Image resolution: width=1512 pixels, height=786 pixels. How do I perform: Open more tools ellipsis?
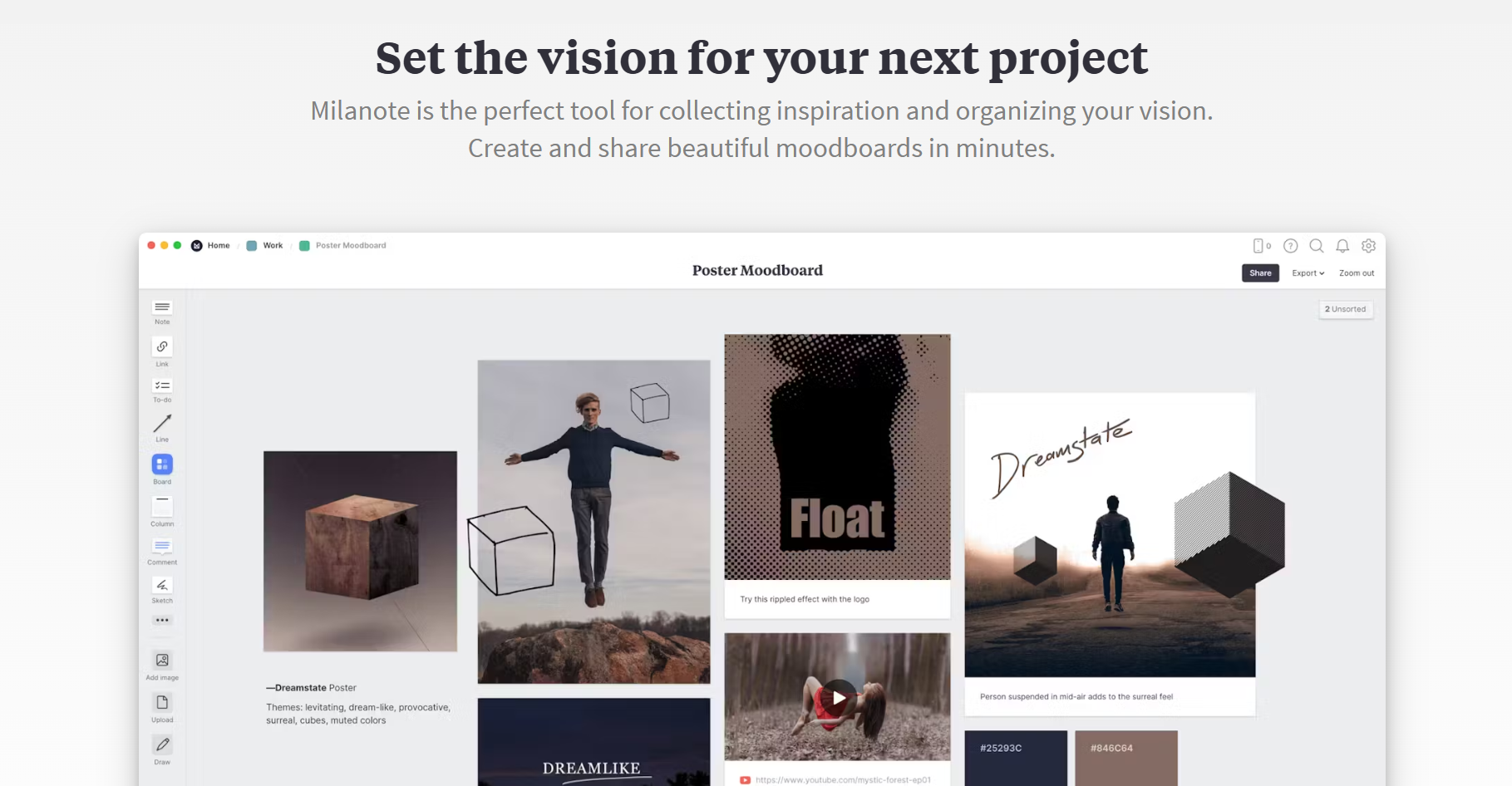162,620
